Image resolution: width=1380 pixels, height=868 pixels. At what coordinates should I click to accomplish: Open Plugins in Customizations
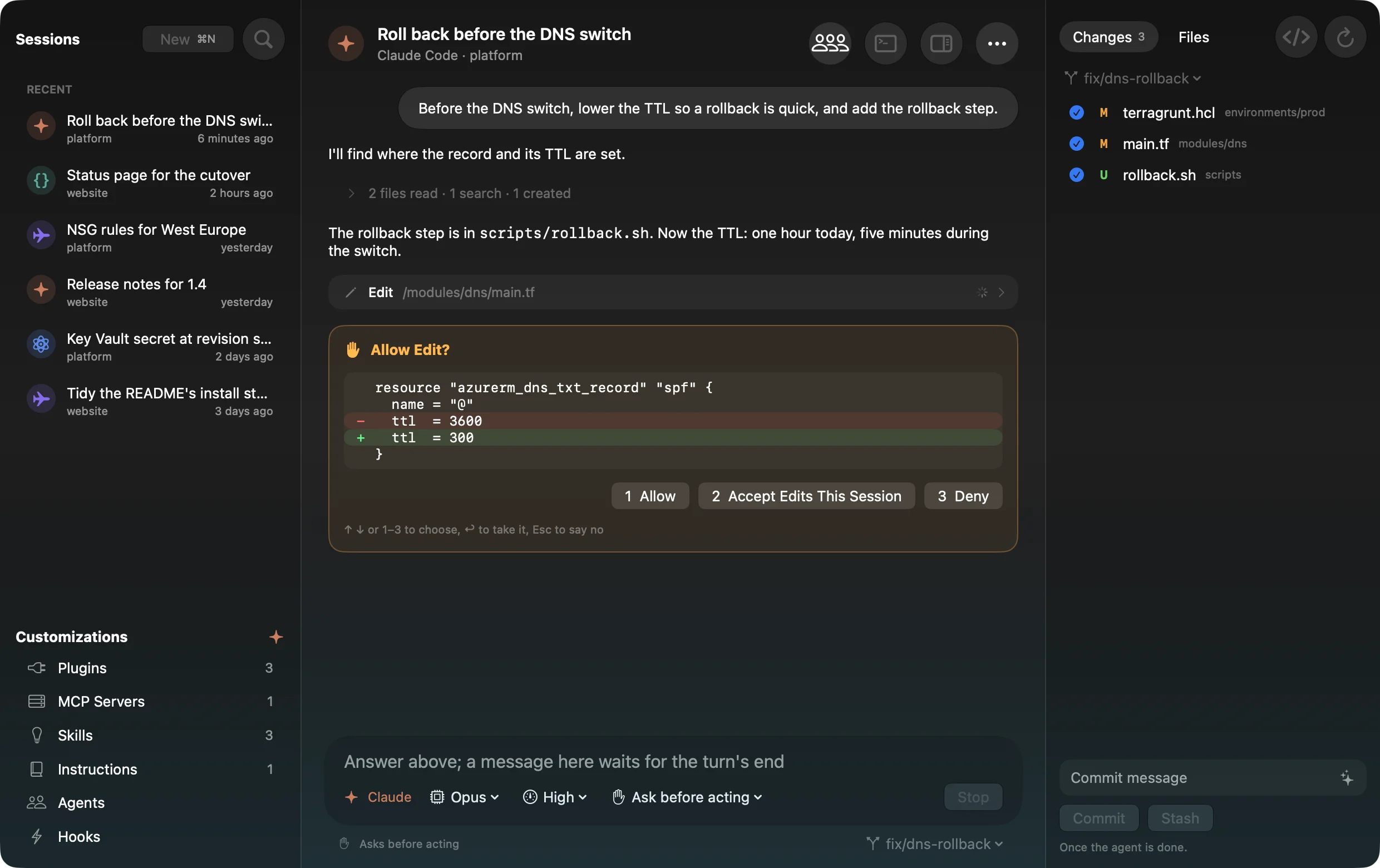(150, 668)
